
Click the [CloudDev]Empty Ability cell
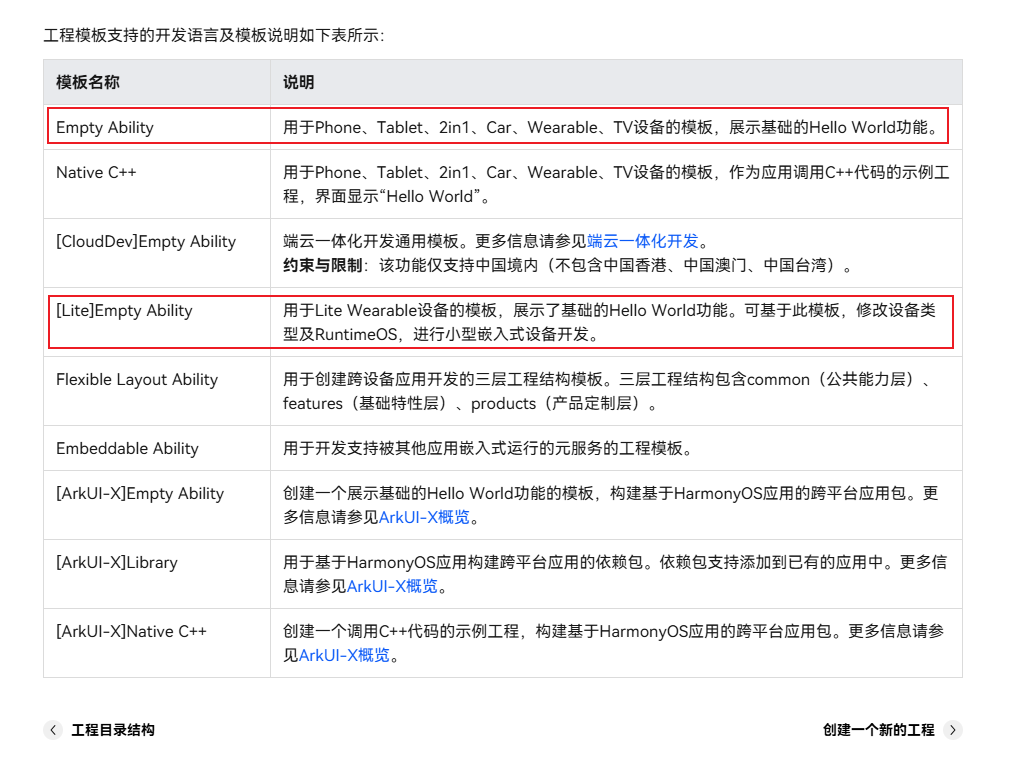point(146,241)
